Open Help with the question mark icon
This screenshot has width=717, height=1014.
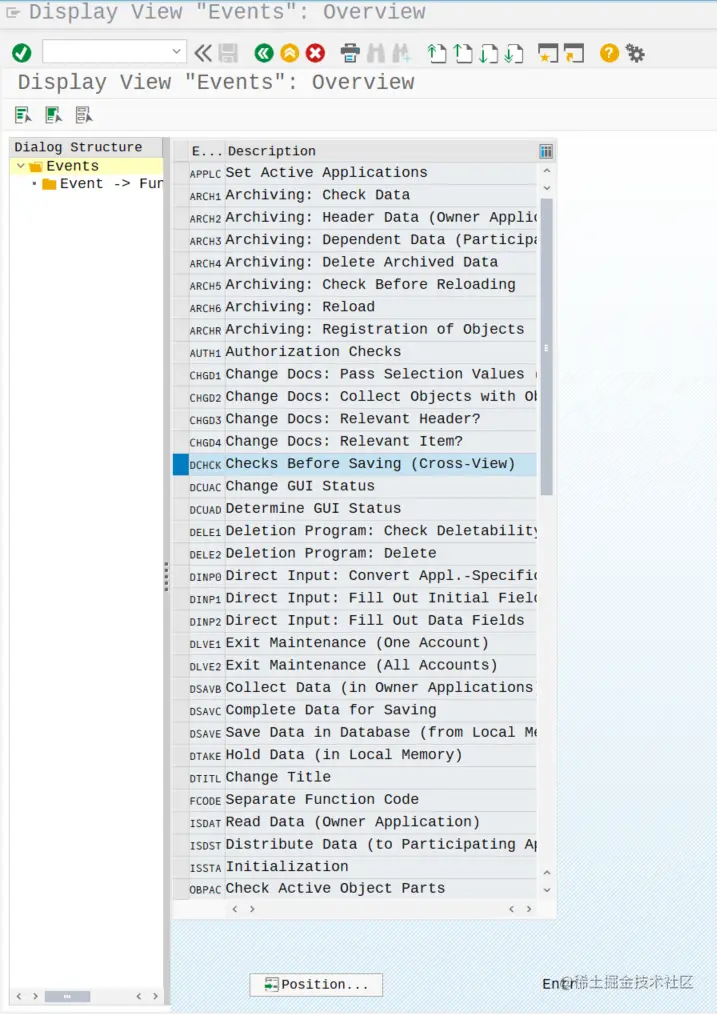click(x=609, y=53)
